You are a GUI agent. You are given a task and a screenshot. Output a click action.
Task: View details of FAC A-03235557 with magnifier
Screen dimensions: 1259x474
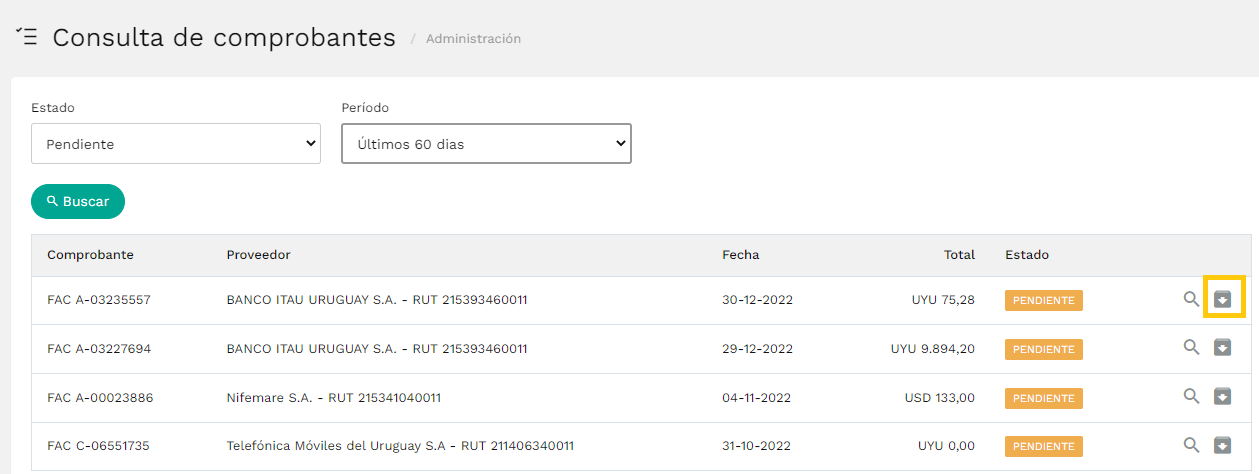[1191, 299]
